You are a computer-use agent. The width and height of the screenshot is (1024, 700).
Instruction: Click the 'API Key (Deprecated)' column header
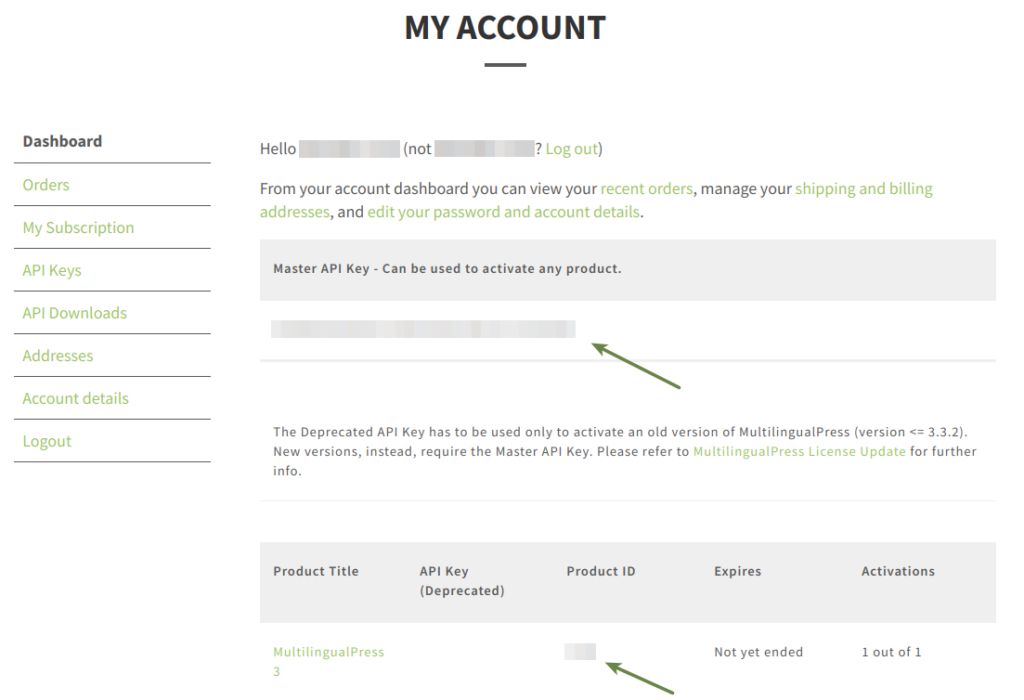click(461, 581)
